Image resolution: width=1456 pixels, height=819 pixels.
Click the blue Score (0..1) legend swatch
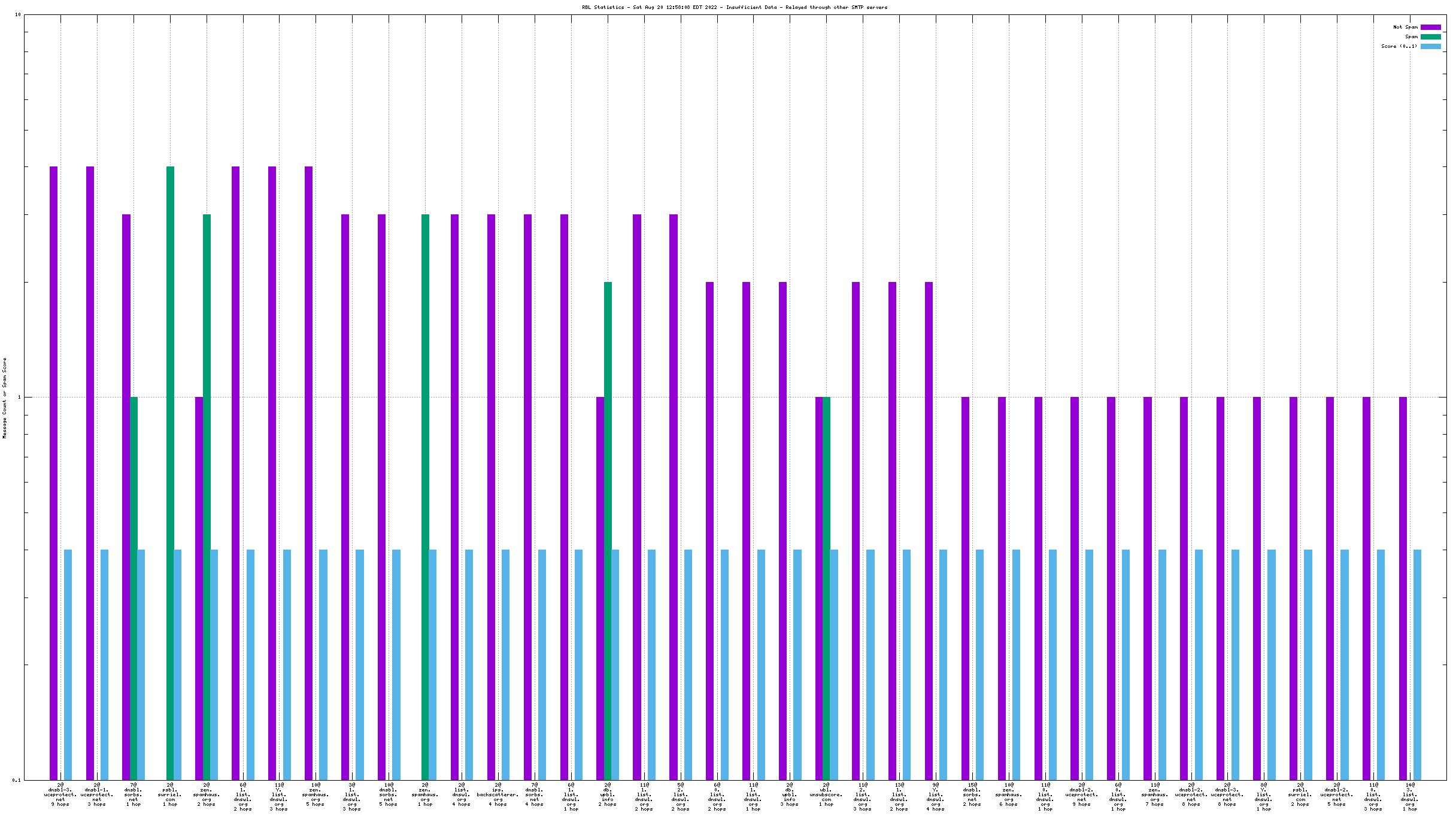click(1430, 46)
